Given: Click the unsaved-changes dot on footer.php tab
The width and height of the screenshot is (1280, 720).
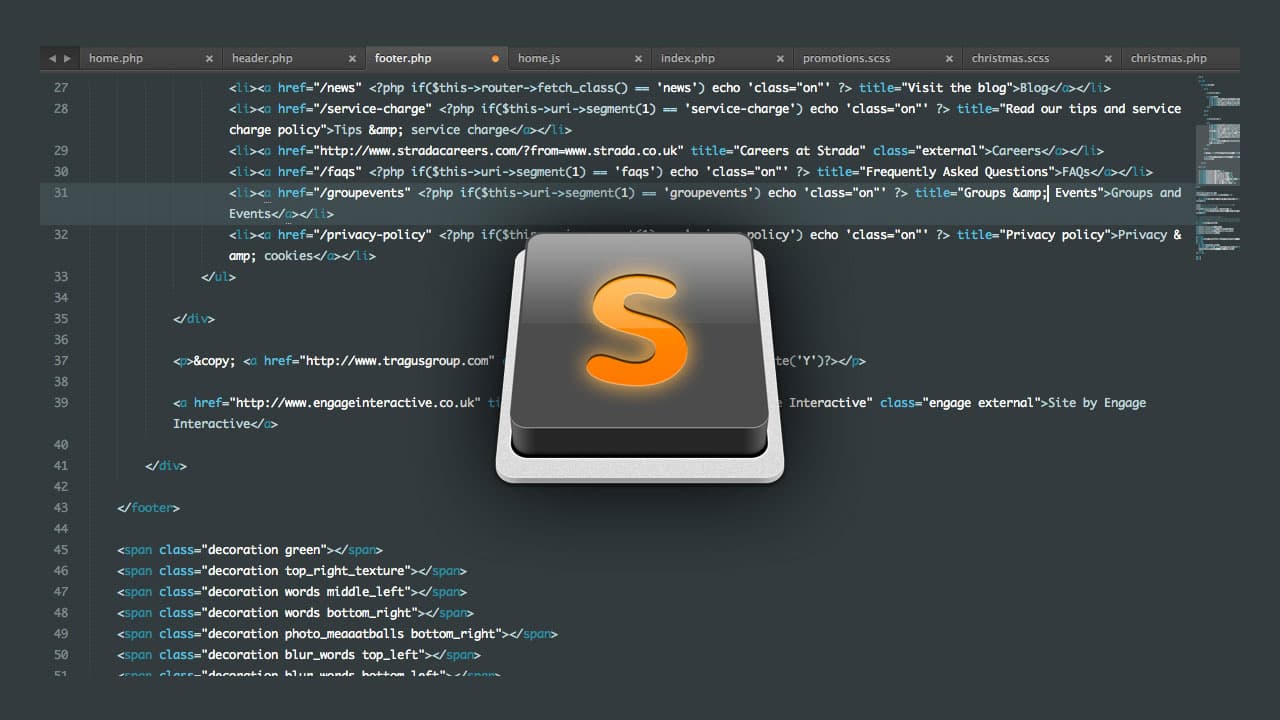Looking at the screenshot, I should point(494,58).
